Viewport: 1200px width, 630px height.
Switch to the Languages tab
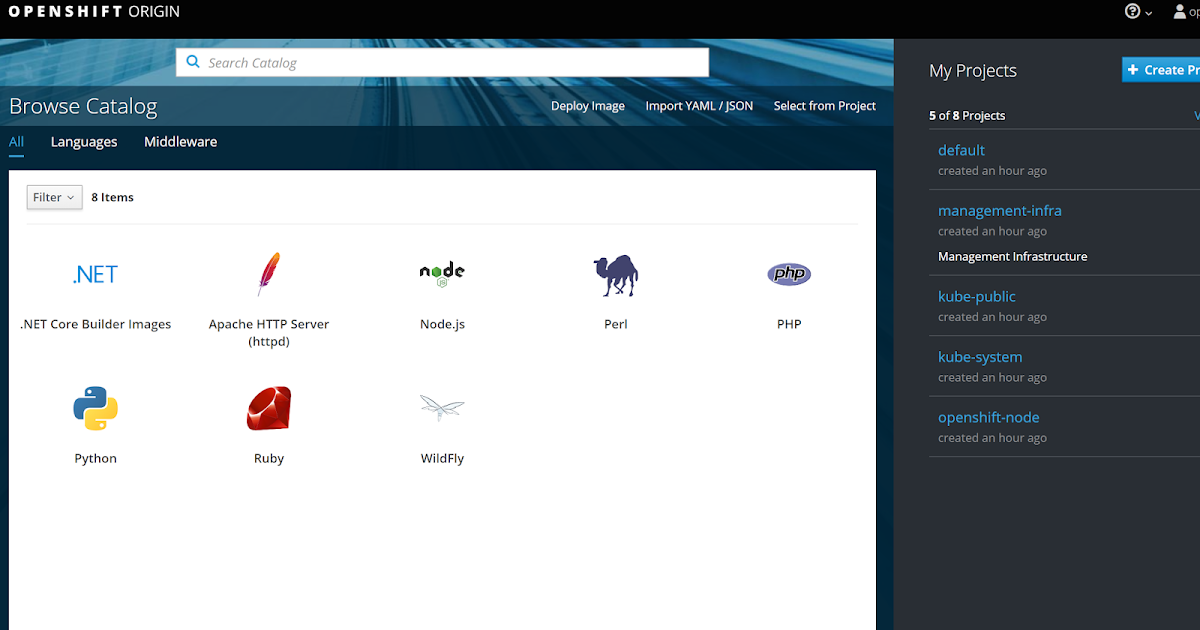[x=83, y=142]
